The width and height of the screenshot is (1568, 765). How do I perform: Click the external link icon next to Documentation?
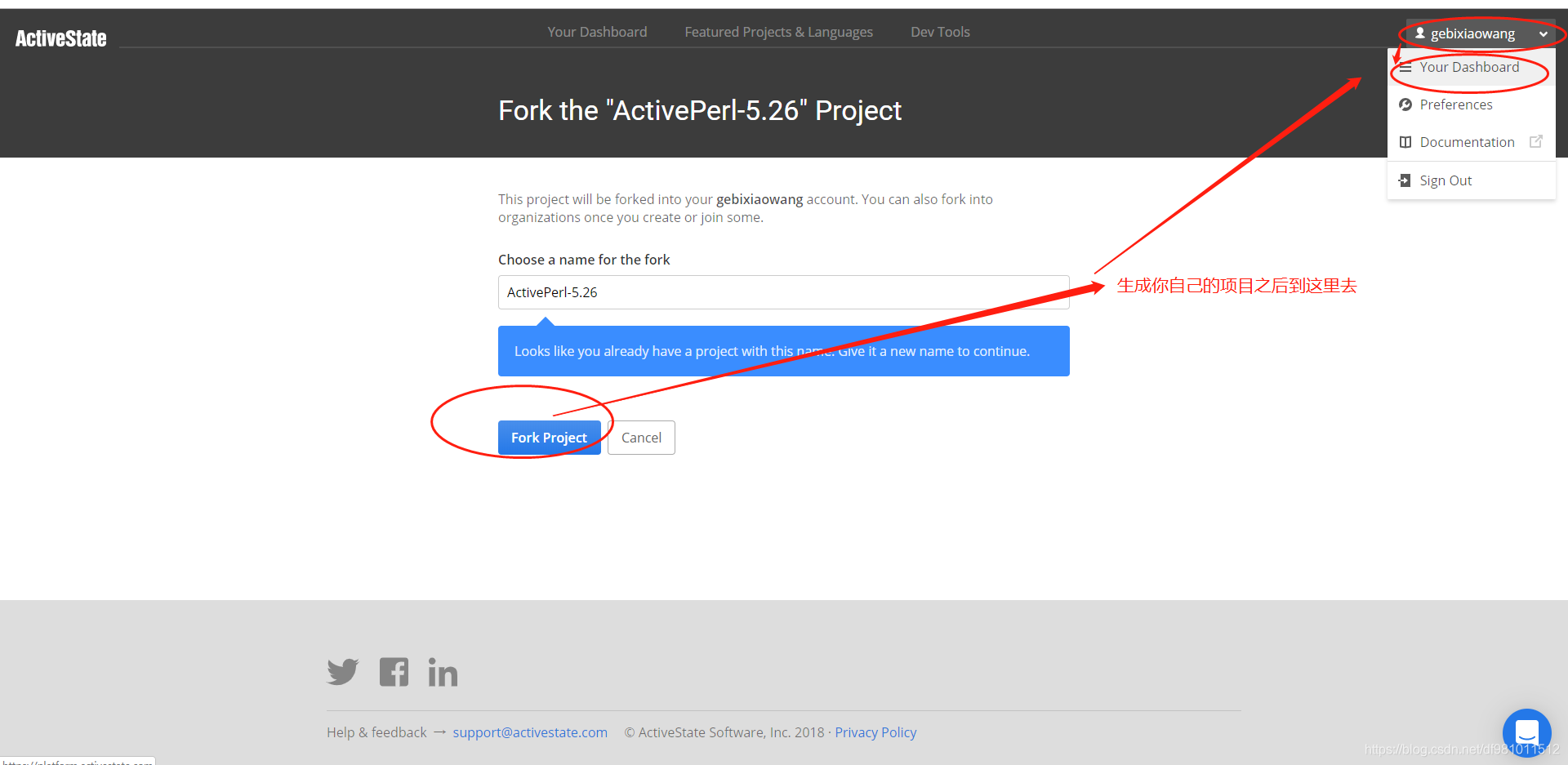click(x=1535, y=141)
